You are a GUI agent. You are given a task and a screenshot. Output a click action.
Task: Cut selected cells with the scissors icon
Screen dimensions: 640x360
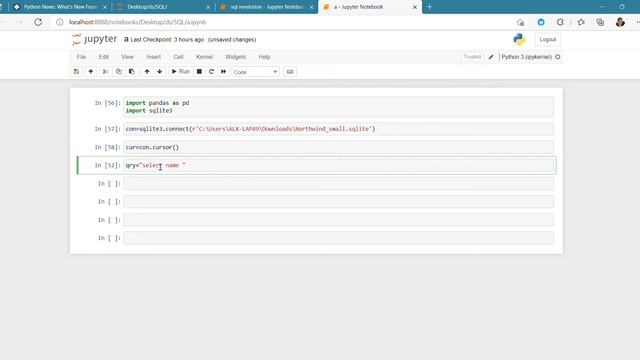tap(105, 71)
